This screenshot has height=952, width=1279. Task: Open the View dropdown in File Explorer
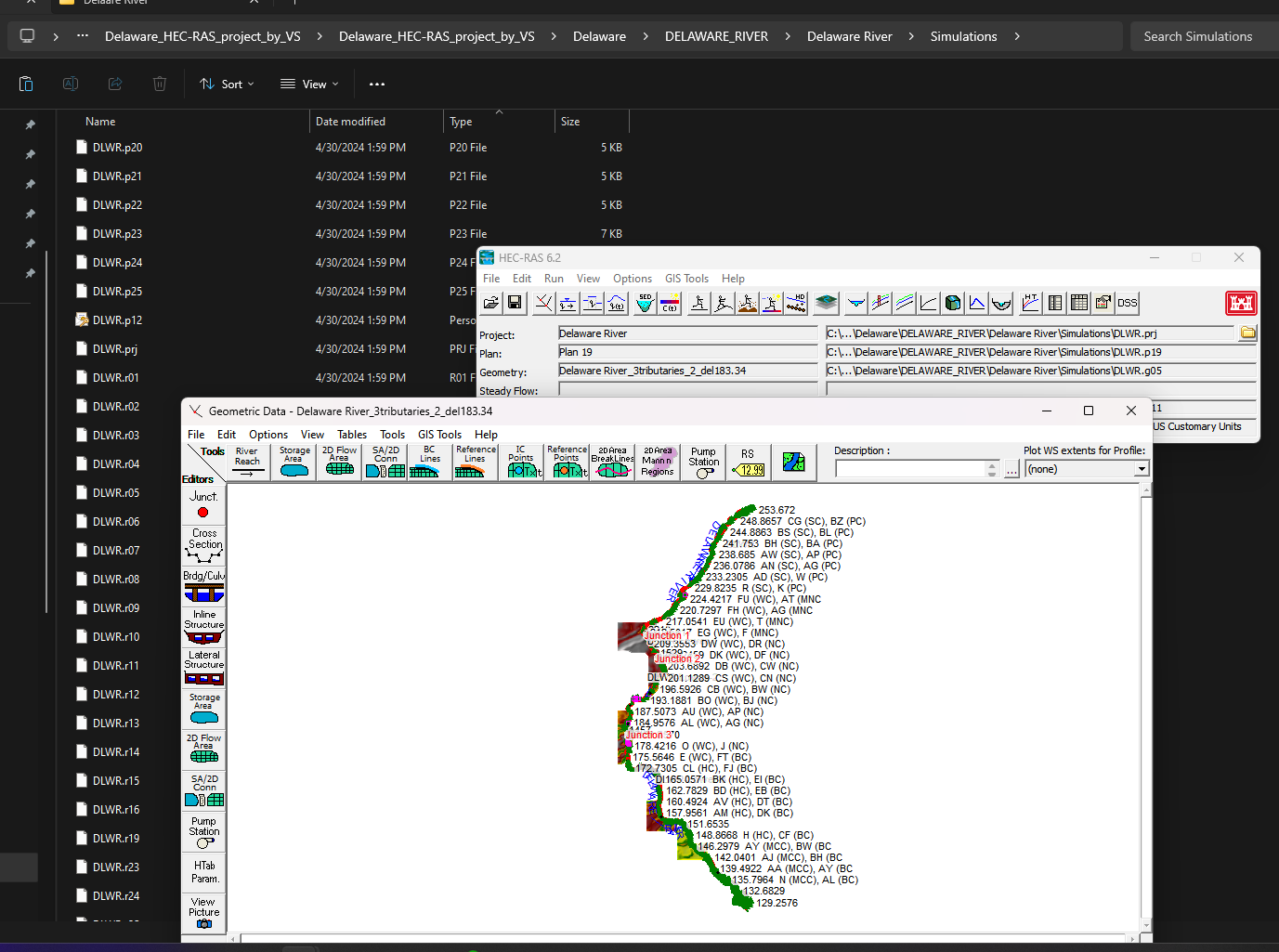310,85
